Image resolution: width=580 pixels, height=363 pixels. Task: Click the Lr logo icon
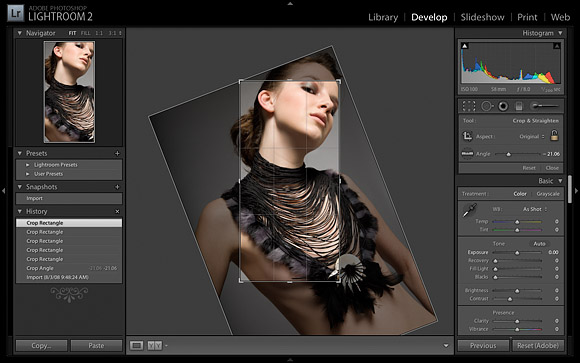(x=16, y=13)
